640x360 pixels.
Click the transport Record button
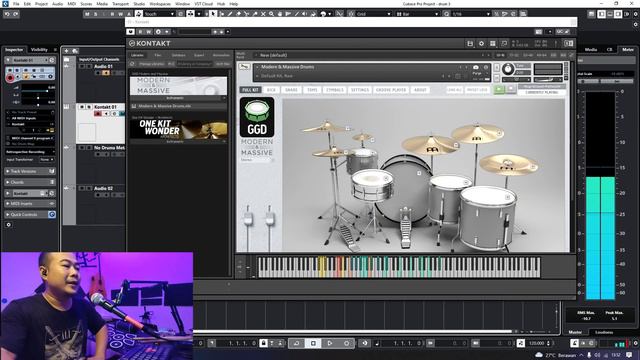pyautogui.click(x=347, y=343)
